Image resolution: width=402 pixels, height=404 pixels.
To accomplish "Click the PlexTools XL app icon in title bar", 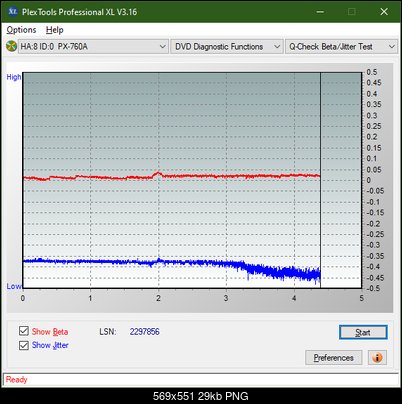I will click(x=13, y=12).
